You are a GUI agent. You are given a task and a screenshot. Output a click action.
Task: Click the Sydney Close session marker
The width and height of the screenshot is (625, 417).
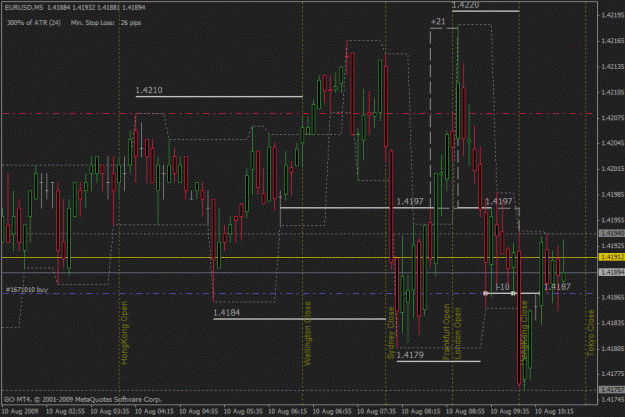tap(391, 333)
